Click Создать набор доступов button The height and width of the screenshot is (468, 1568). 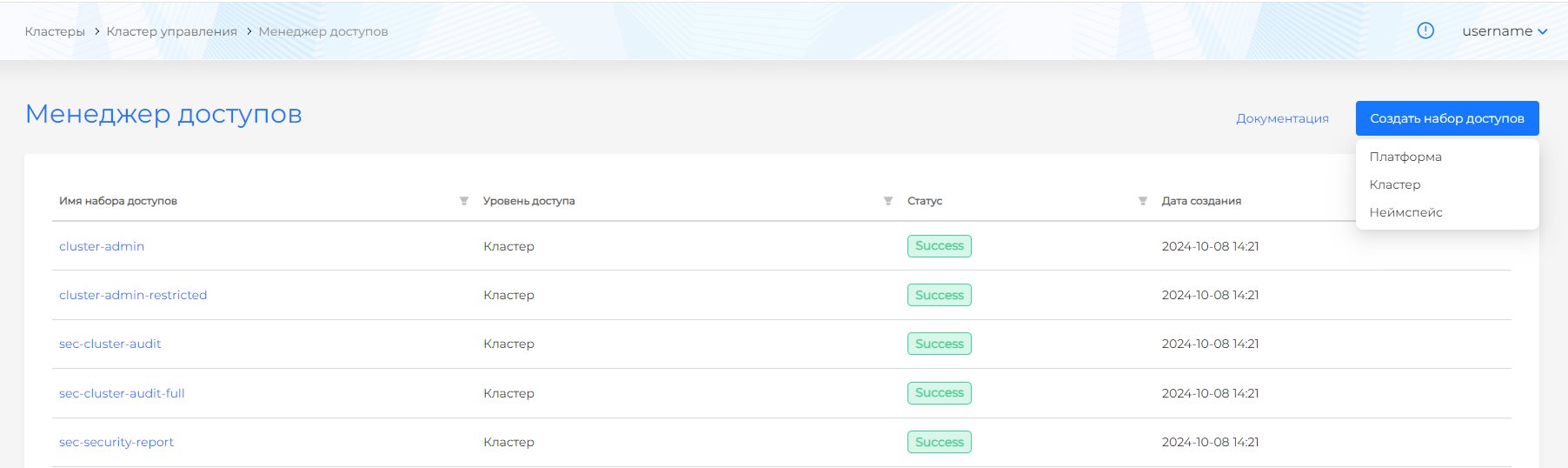click(1446, 118)
